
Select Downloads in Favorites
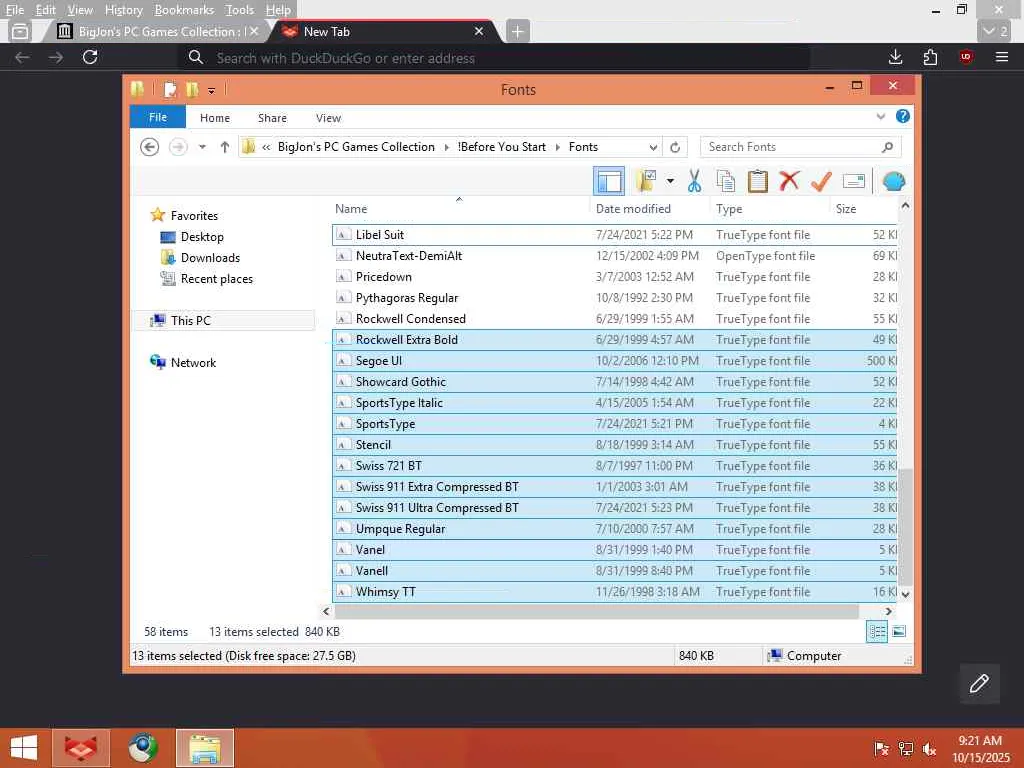(210, 257)
